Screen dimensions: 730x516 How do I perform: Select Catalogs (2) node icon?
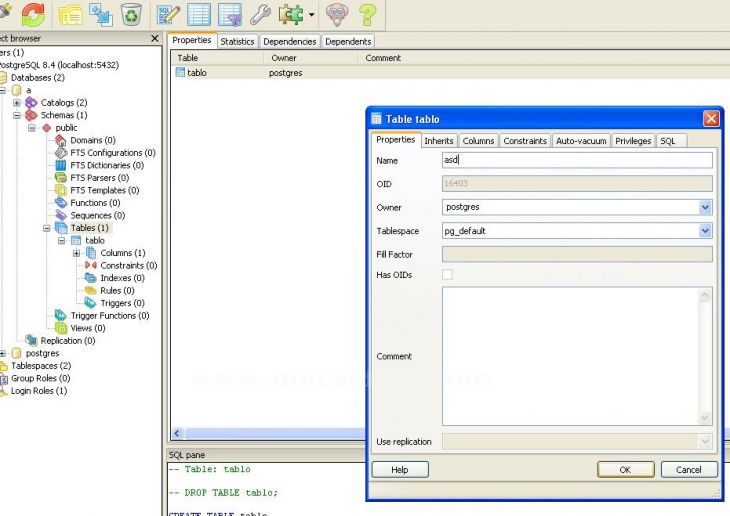point(31,102)
